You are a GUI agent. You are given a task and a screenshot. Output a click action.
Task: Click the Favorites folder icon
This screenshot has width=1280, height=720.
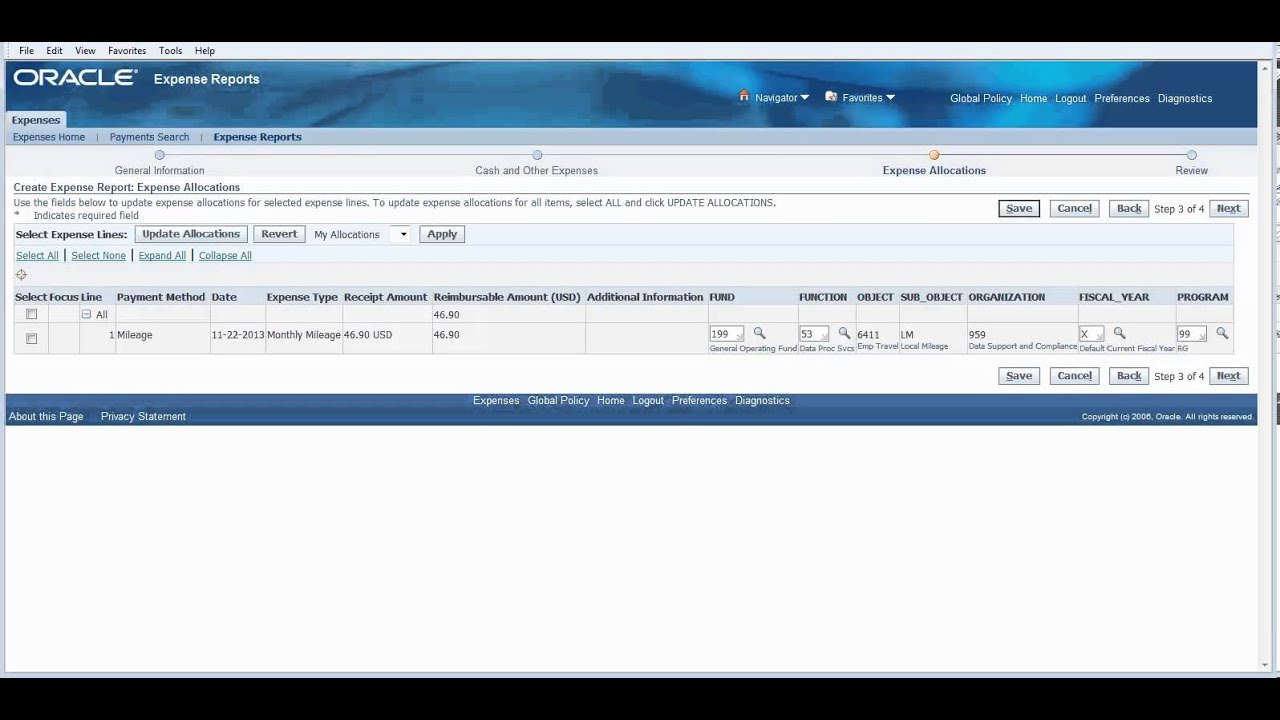pos(831,97)
